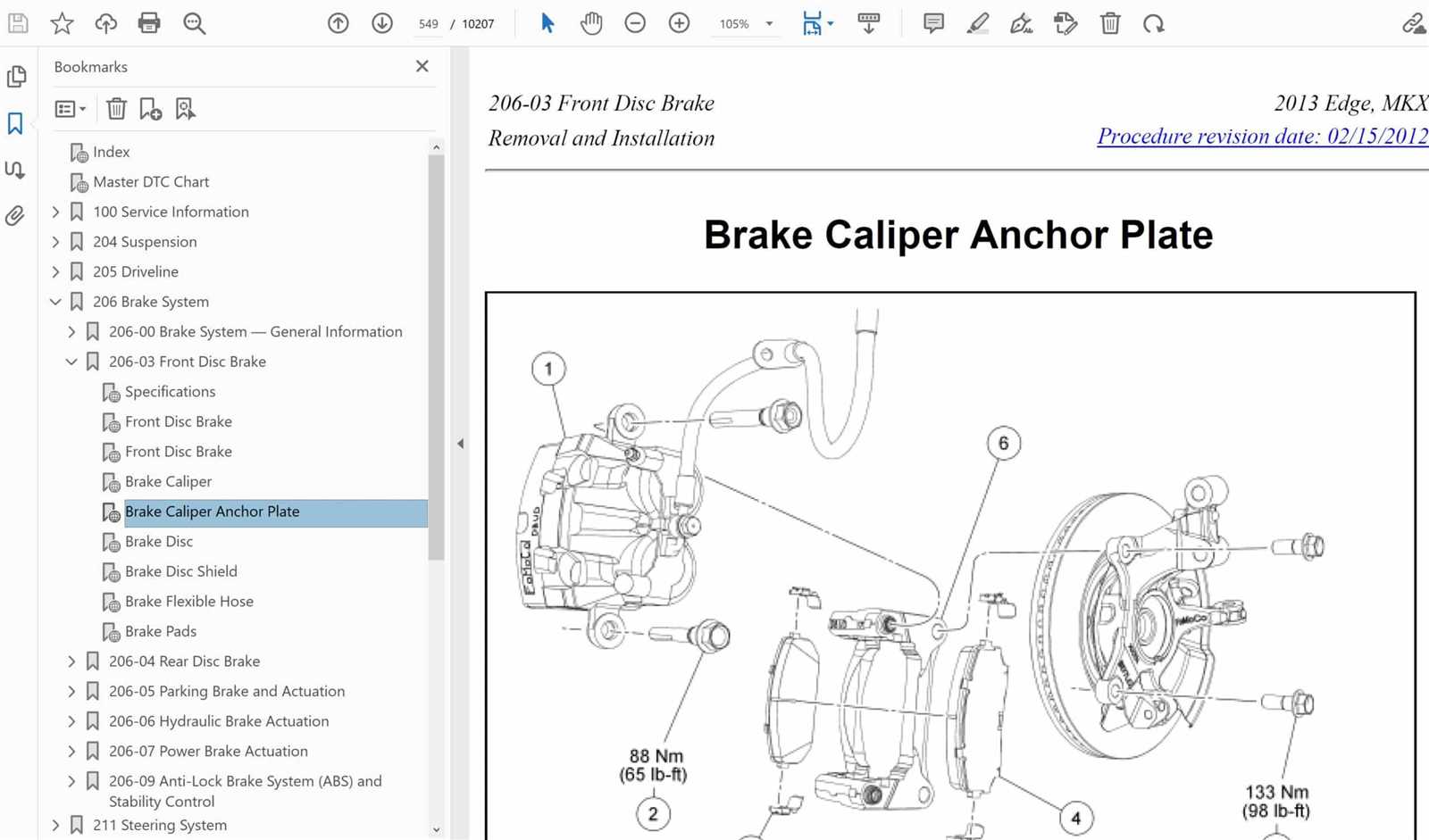Print the document using printer icon
This screenshot has width=1429, height=840.
pos(149,23)
